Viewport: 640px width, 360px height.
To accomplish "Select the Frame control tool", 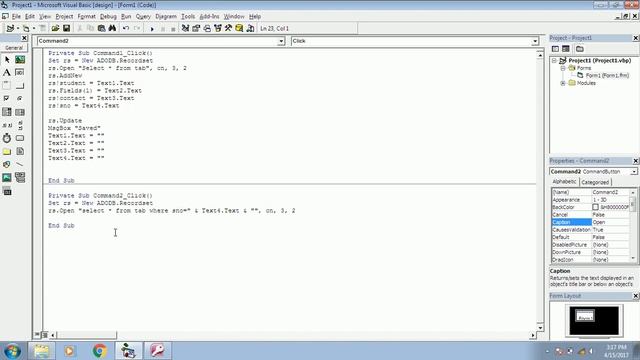I will pos(7,86).
